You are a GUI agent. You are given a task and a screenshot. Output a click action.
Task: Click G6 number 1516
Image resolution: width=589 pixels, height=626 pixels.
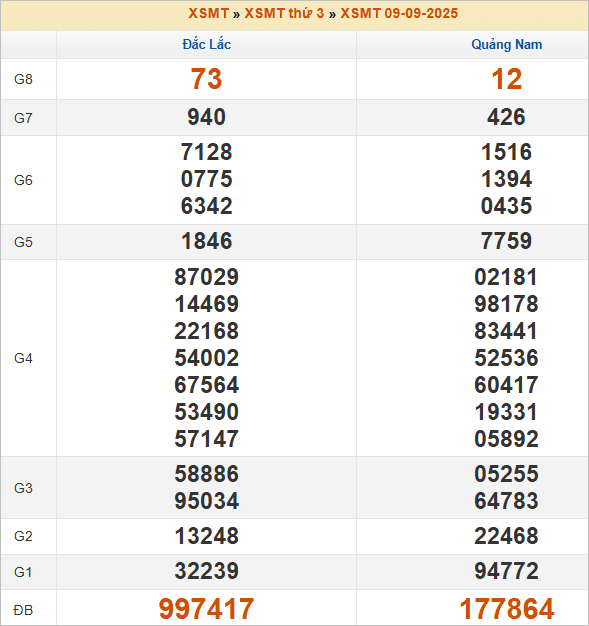click(506, 152)
